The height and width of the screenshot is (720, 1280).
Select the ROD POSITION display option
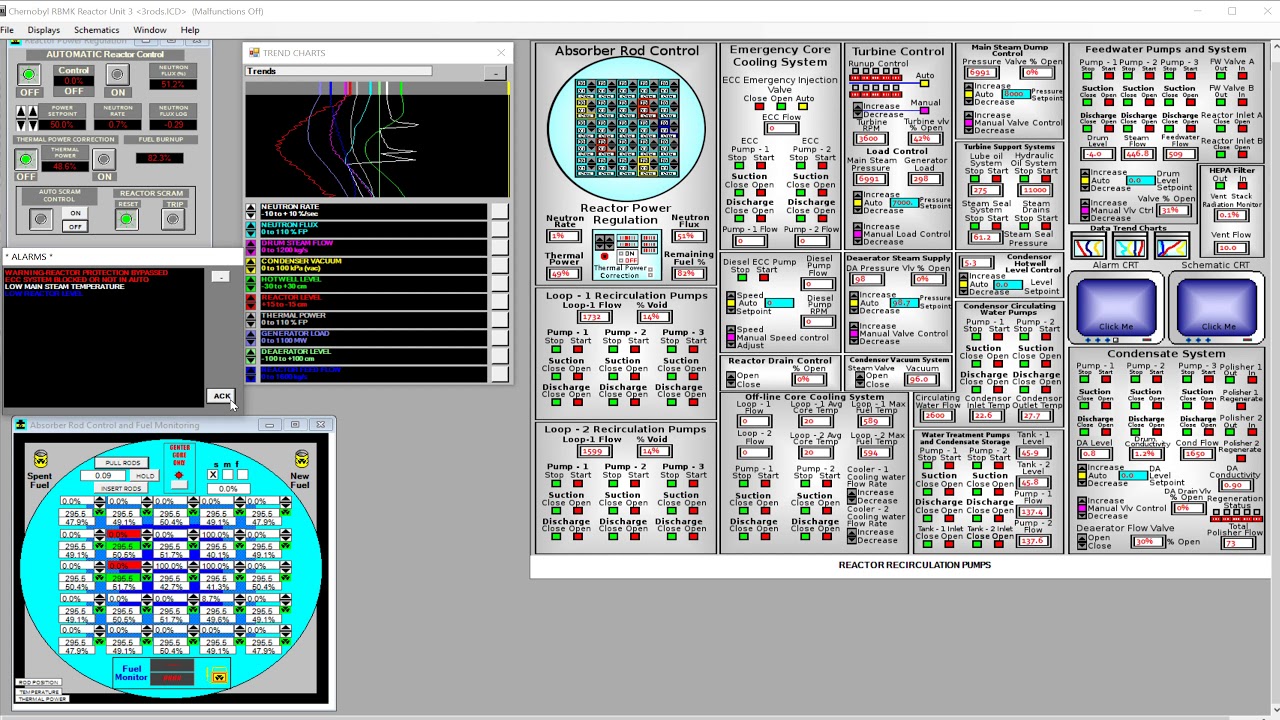tap(38, 683)
